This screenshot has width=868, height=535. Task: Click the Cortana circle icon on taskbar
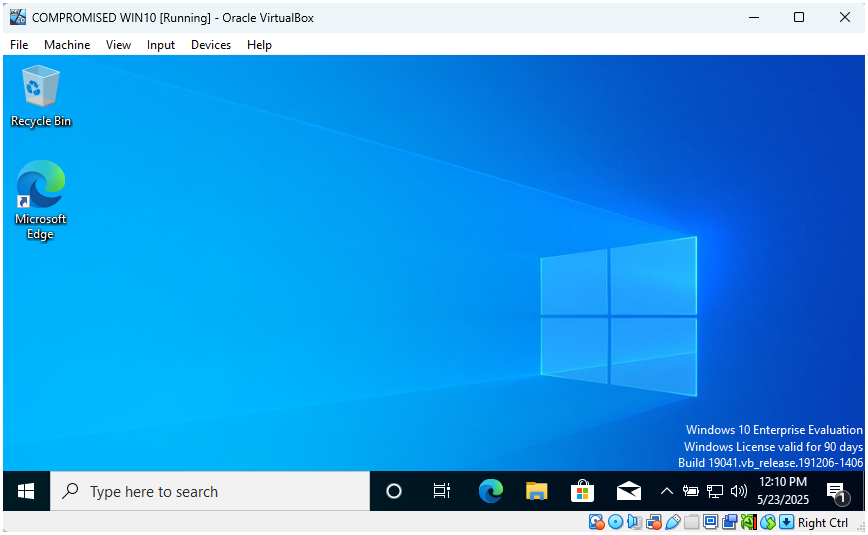[x=394, y=491]
